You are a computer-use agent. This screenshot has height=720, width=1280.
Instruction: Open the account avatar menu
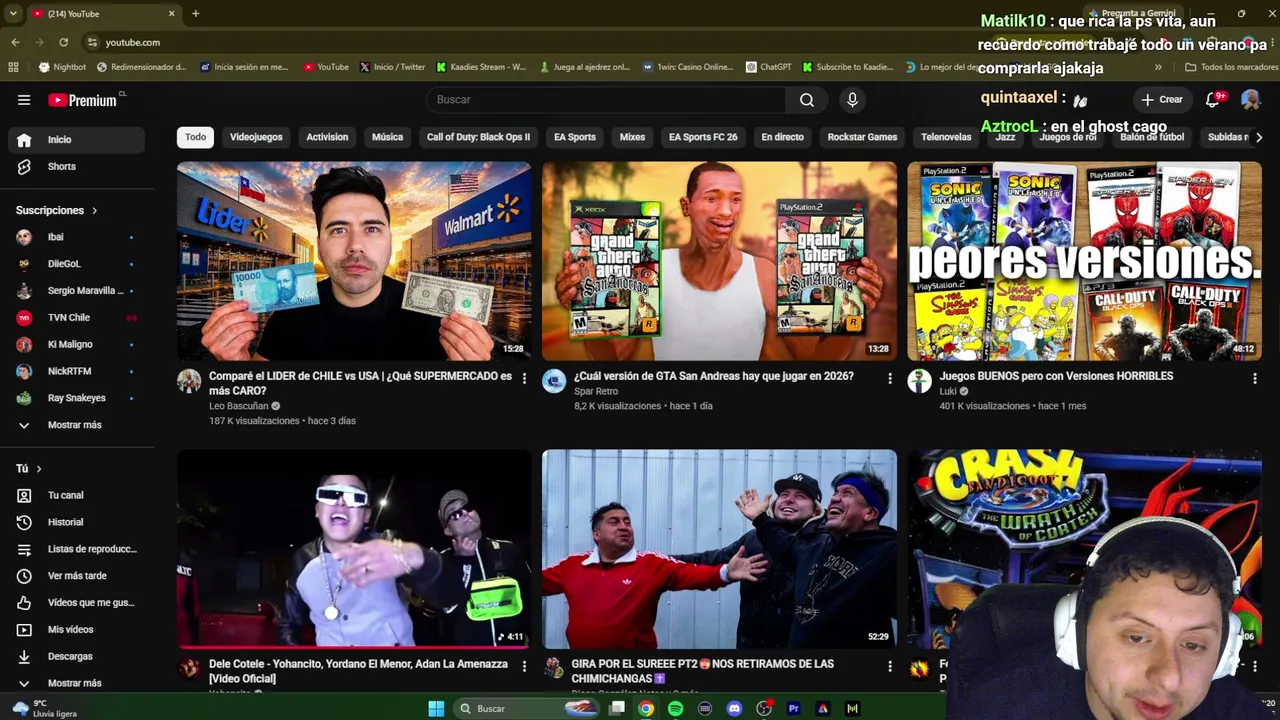[x=1250, y=100]
